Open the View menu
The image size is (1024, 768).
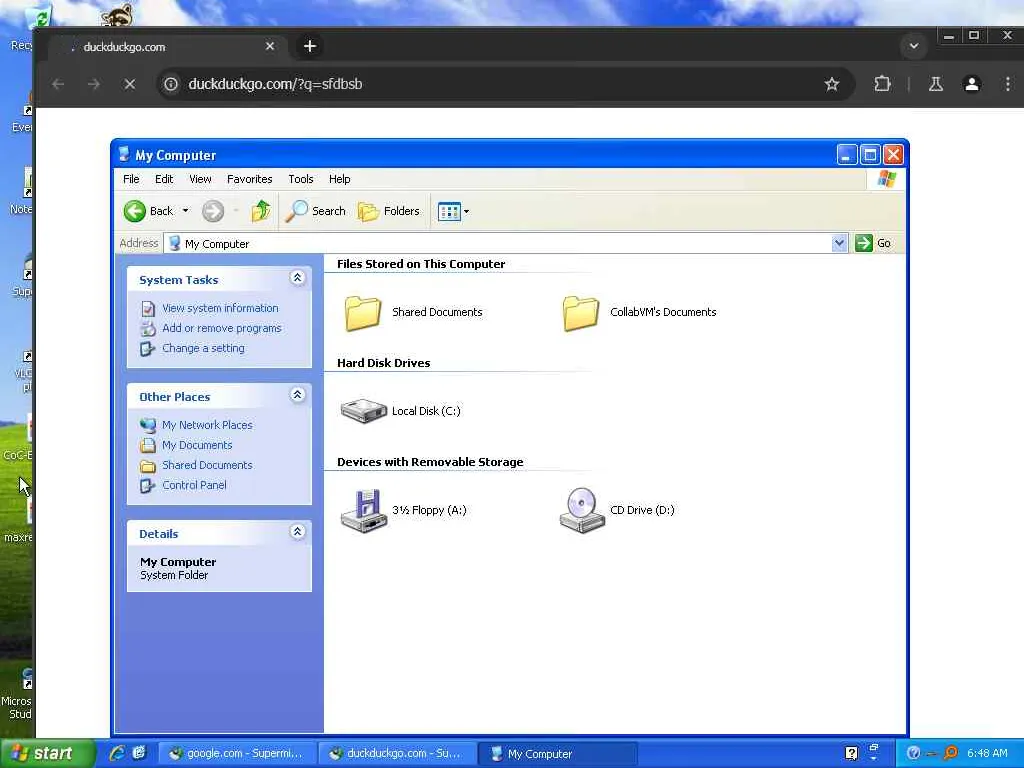click(x=200, y=179)
